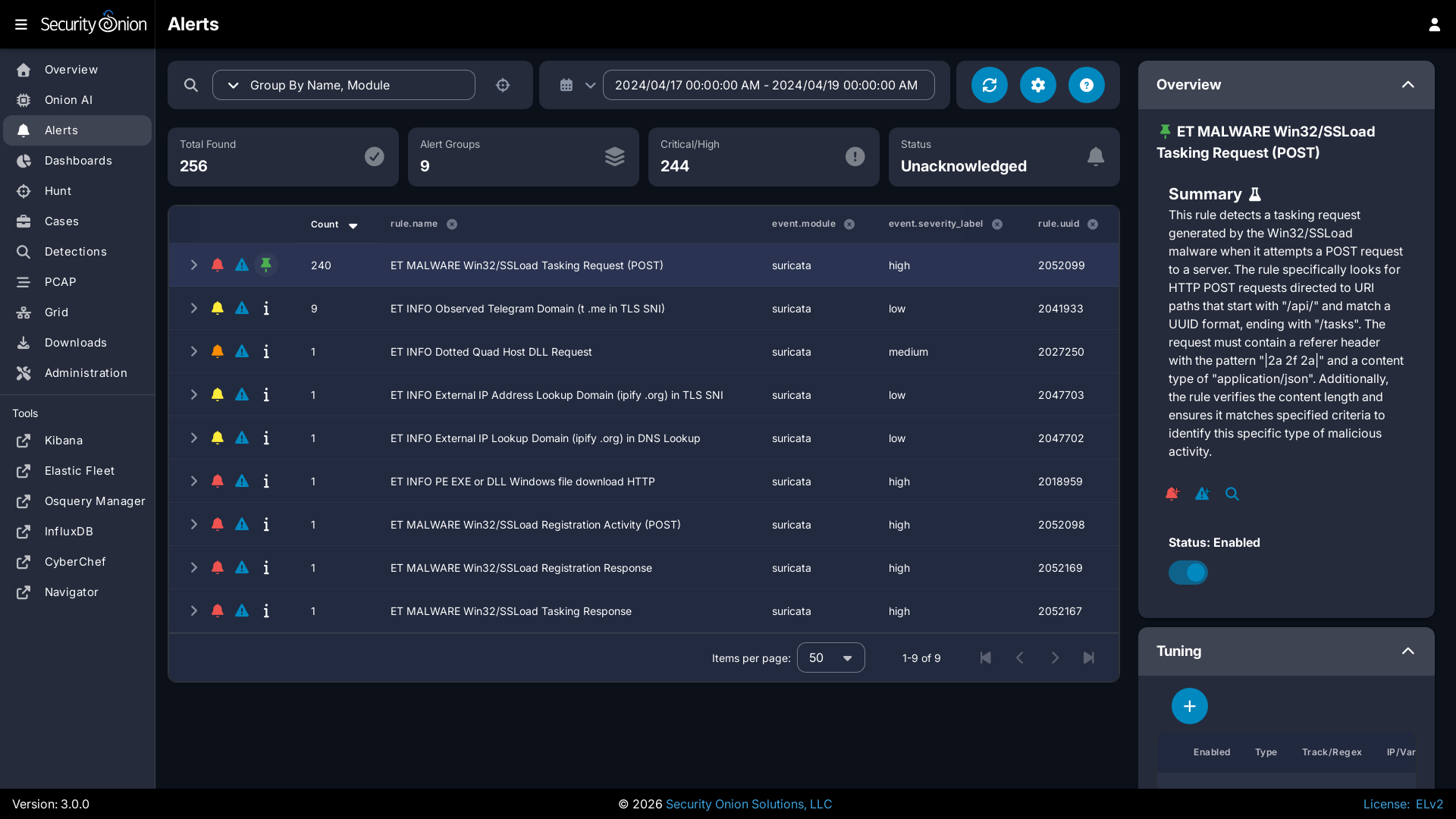
Task: Escalate the Dotted Quad Host DLL alert
Action: (242, 351)
